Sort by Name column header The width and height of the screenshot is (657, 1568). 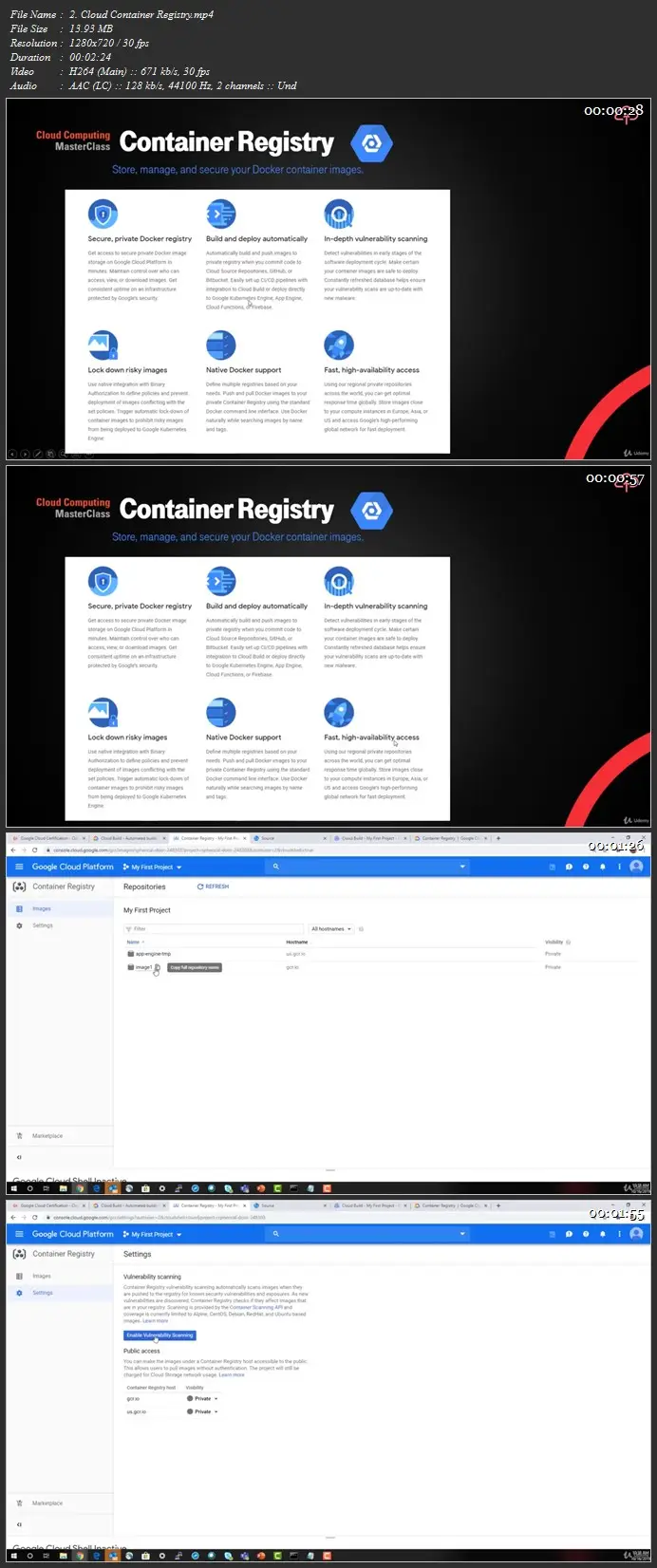[x=134, y=942]
